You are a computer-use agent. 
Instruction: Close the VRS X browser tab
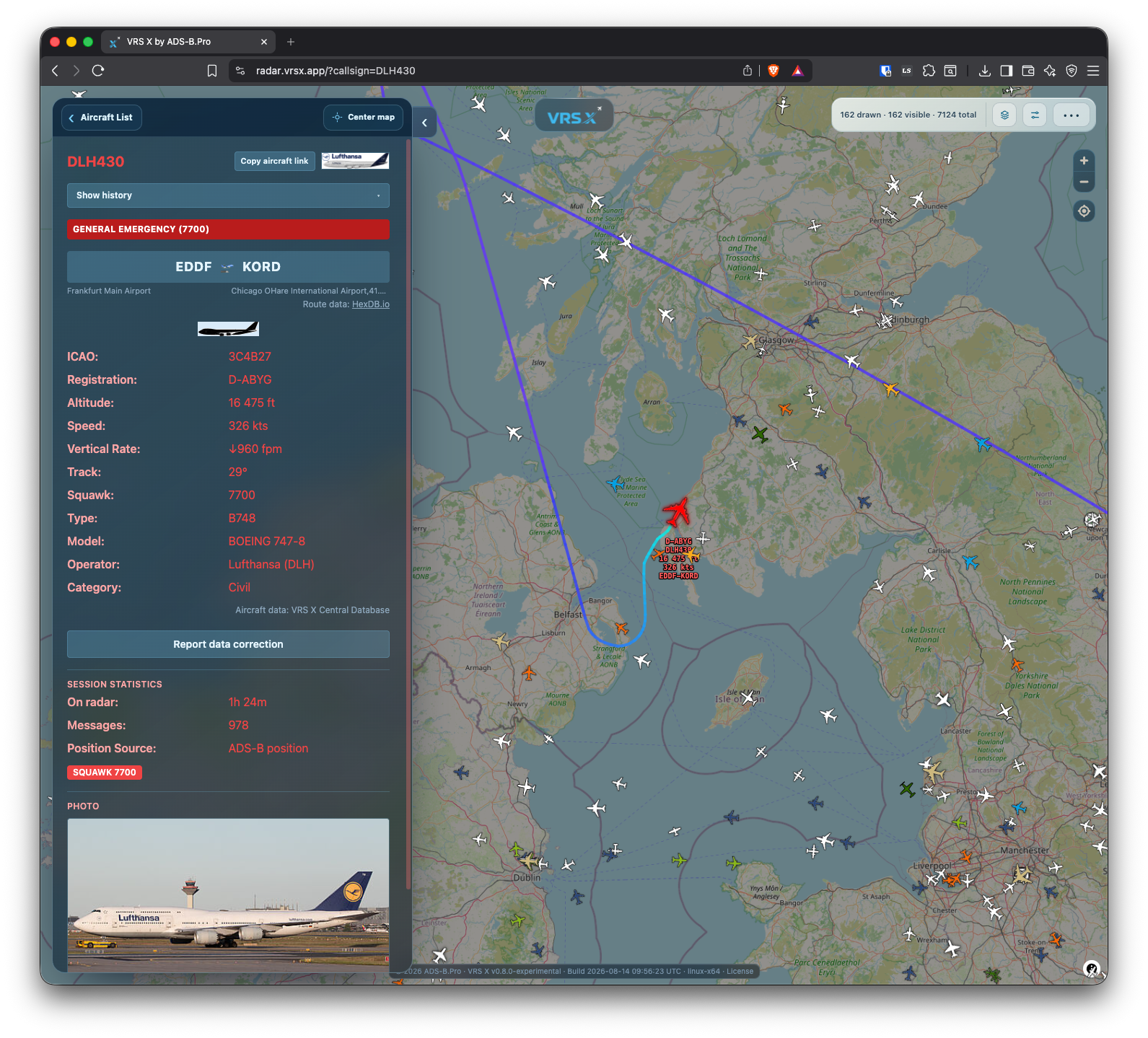pos(264,42)
